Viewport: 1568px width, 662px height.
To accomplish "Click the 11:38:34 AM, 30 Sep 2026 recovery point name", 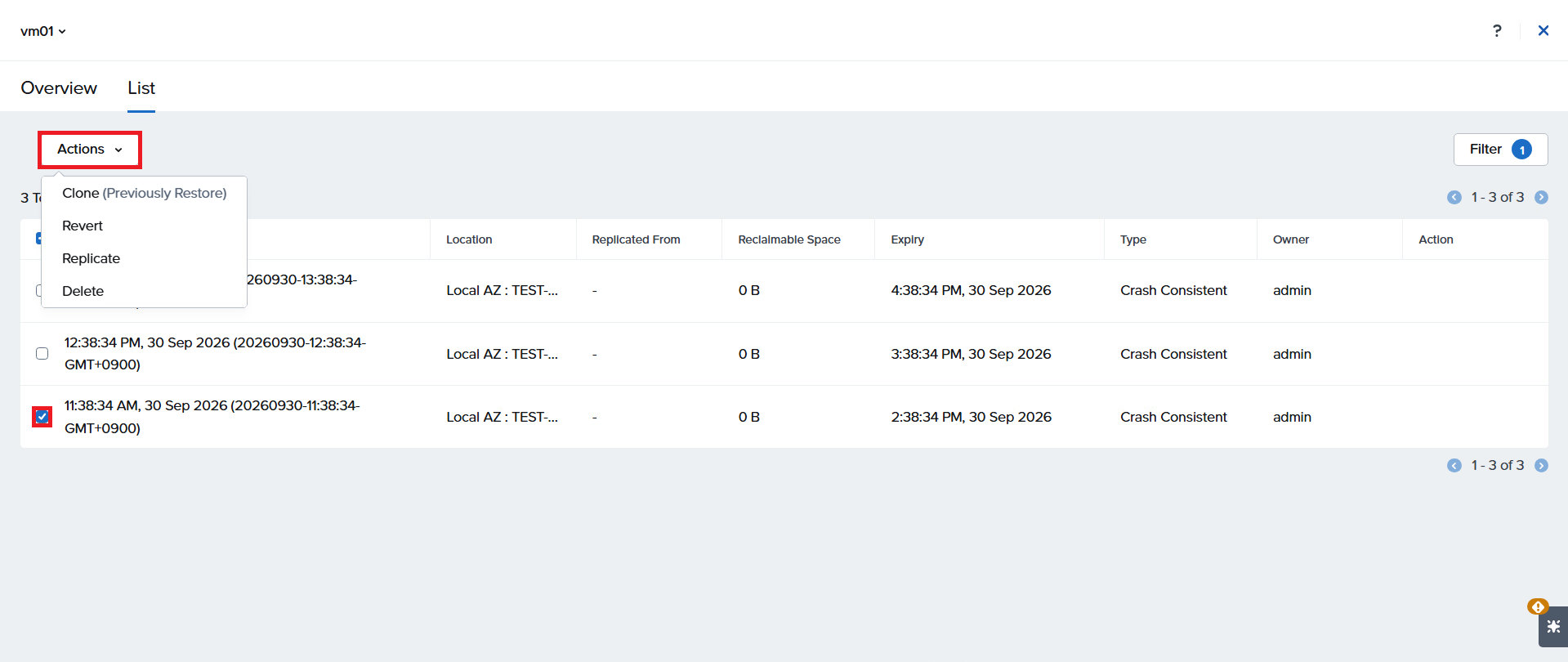I will (x=212, y=417).
